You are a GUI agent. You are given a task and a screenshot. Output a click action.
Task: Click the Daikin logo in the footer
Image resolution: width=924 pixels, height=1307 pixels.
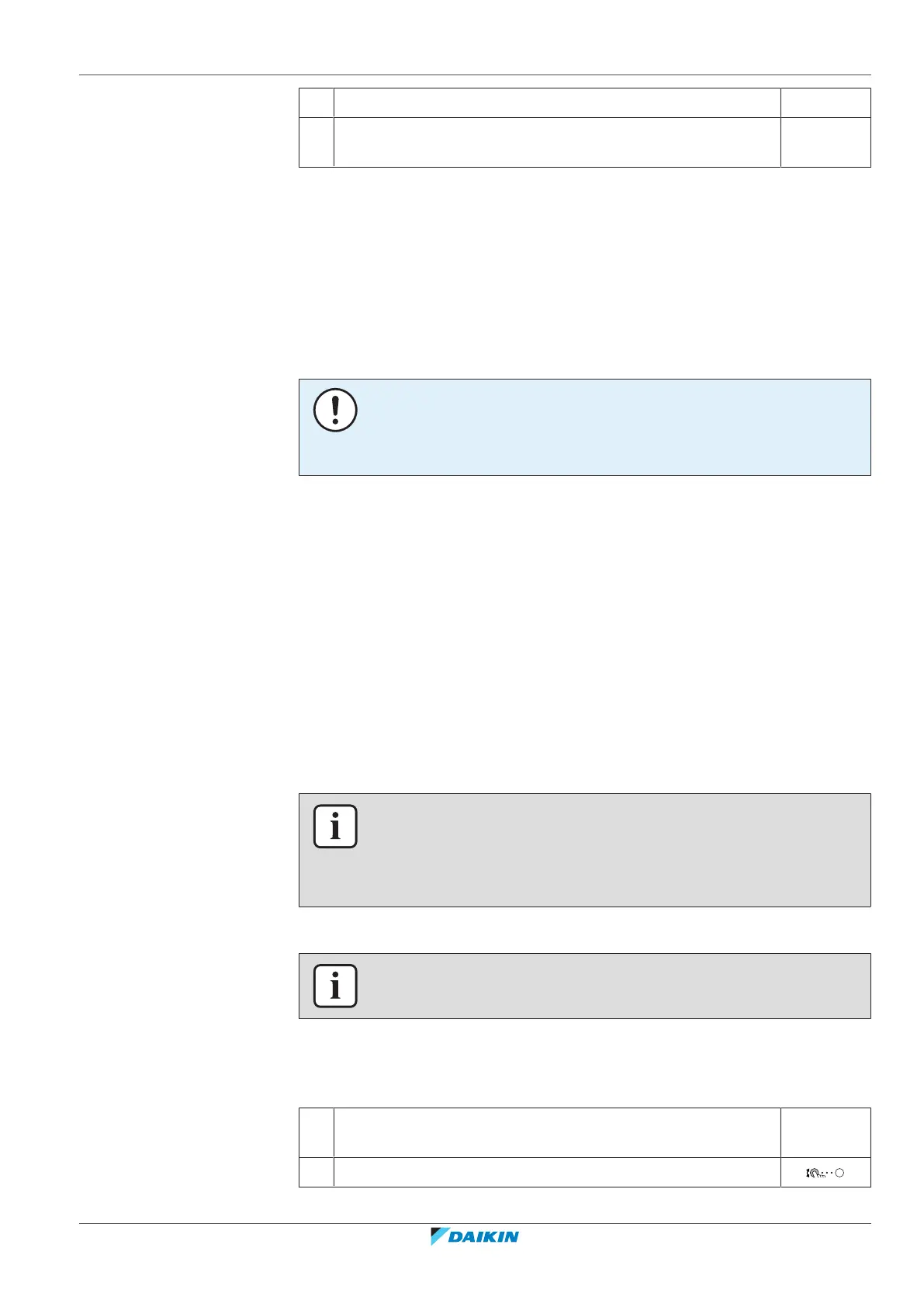[474, 1236]
